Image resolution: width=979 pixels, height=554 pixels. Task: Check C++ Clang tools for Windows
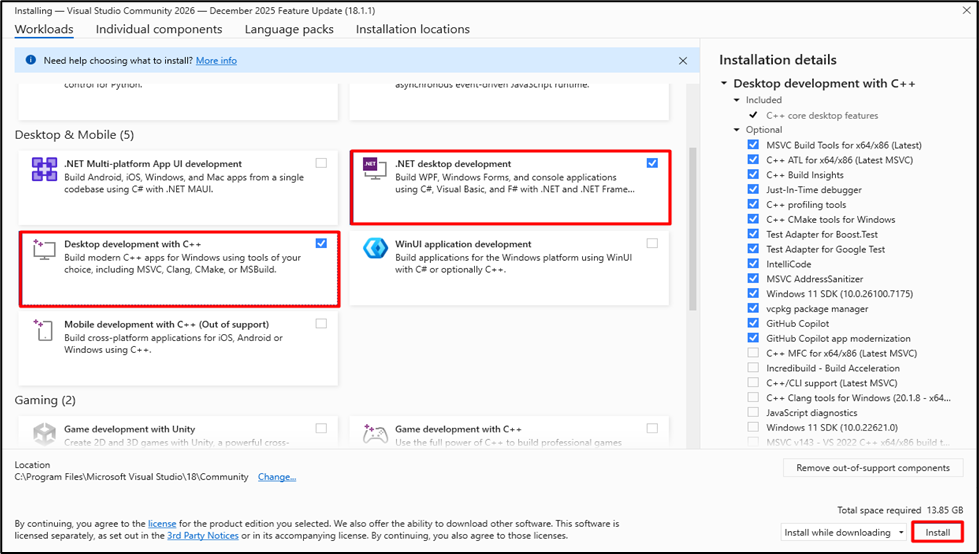pyautogui.click(x=753, y=397)
